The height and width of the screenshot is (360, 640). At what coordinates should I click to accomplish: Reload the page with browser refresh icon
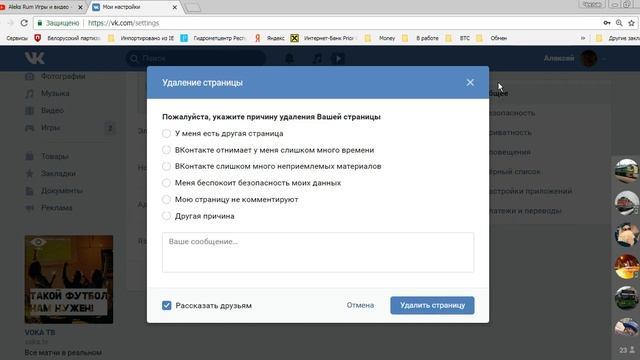click(24, 23)
